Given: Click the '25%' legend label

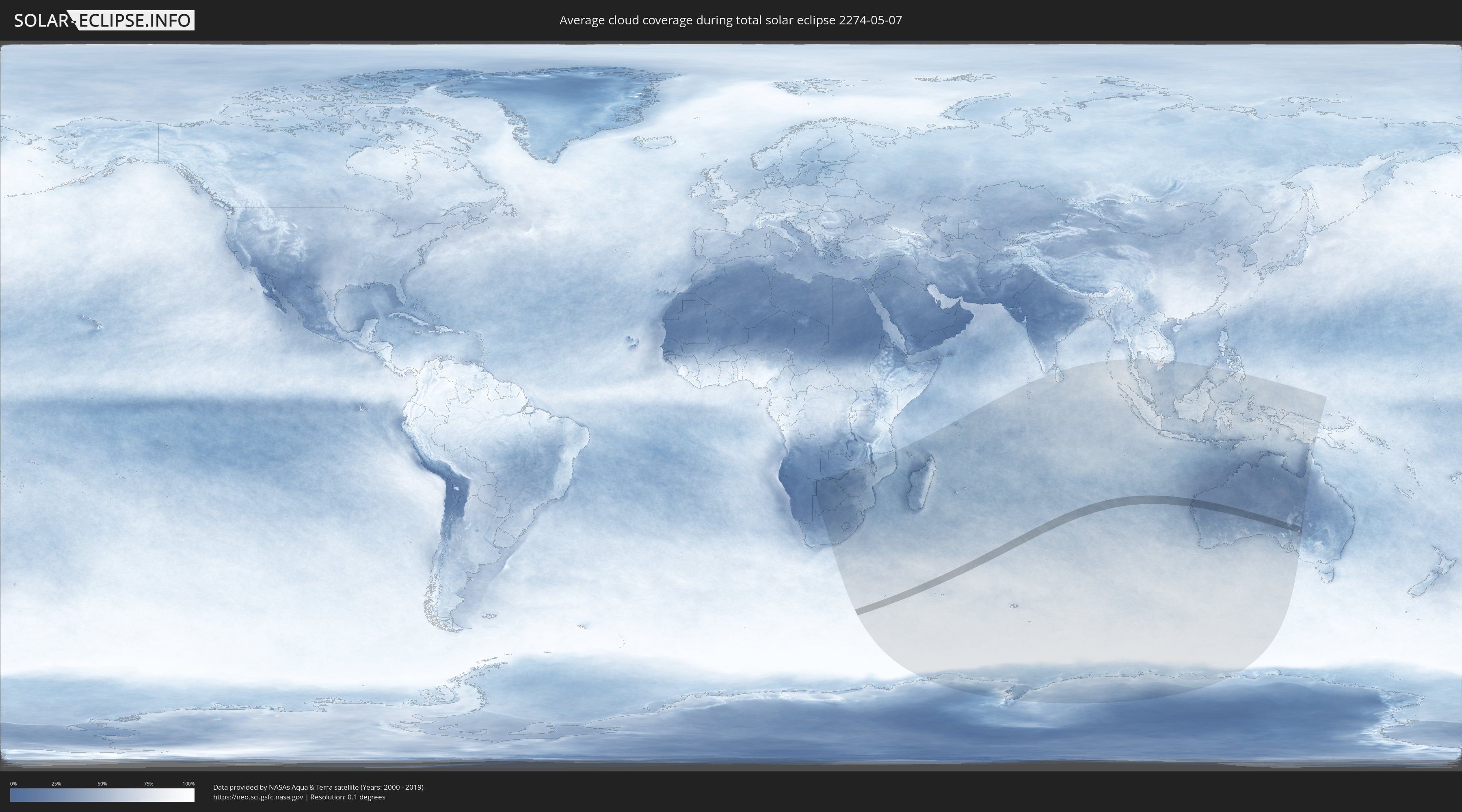Looking at the screenshot, I should click(56, 784).
